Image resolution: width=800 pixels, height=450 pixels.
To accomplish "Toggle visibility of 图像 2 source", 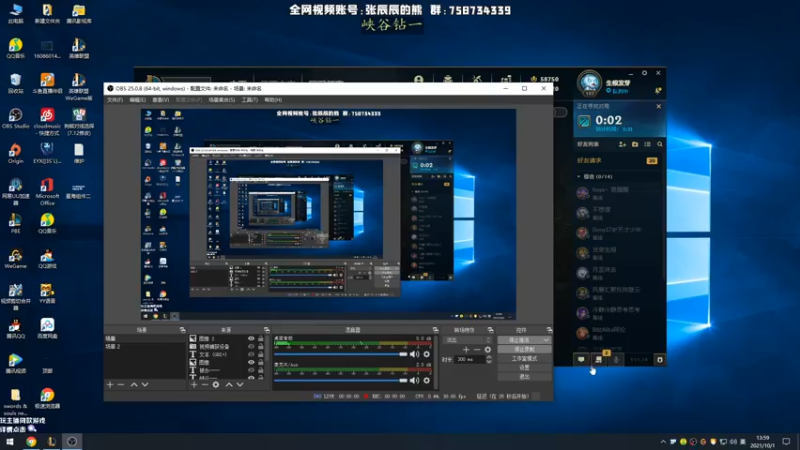I will click(251, 338).
